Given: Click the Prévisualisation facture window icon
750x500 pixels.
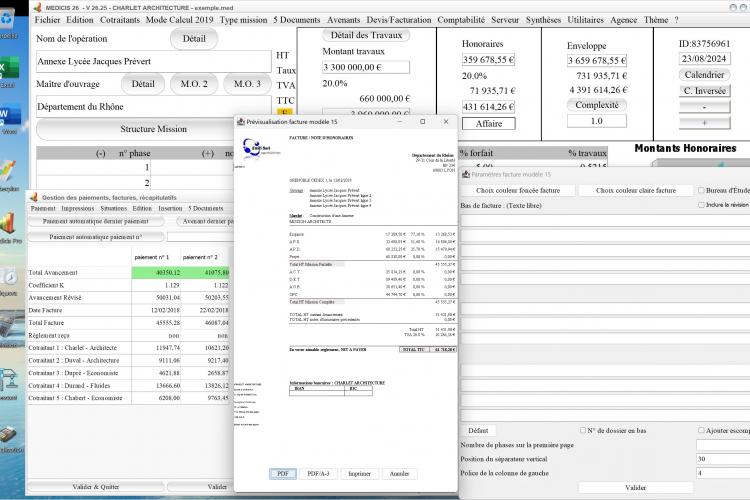Looking at the screenshot, I should click(x=241, y=122).
